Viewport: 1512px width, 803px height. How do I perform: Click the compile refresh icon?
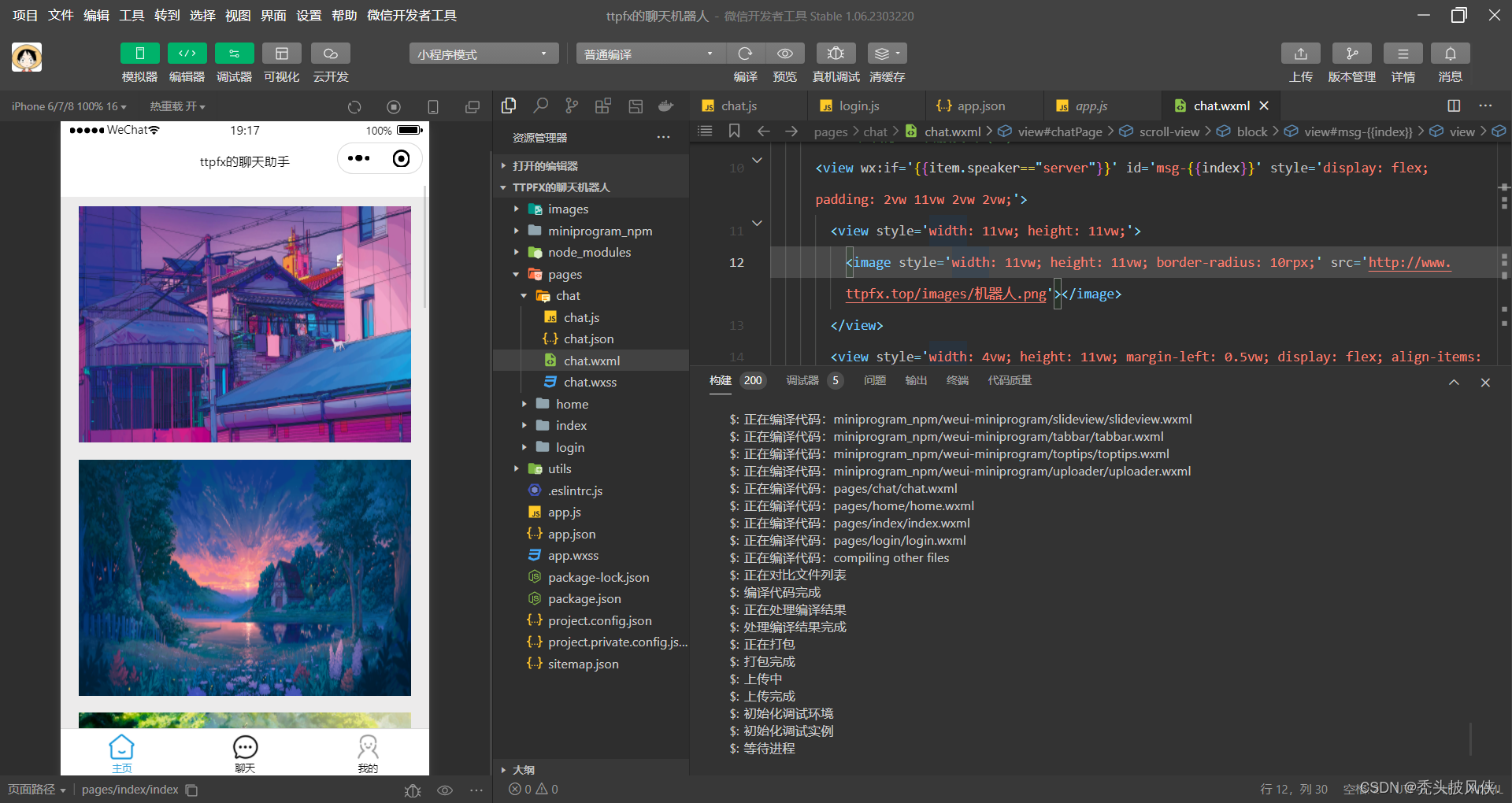pyautogui.click(x=745, y=54)
